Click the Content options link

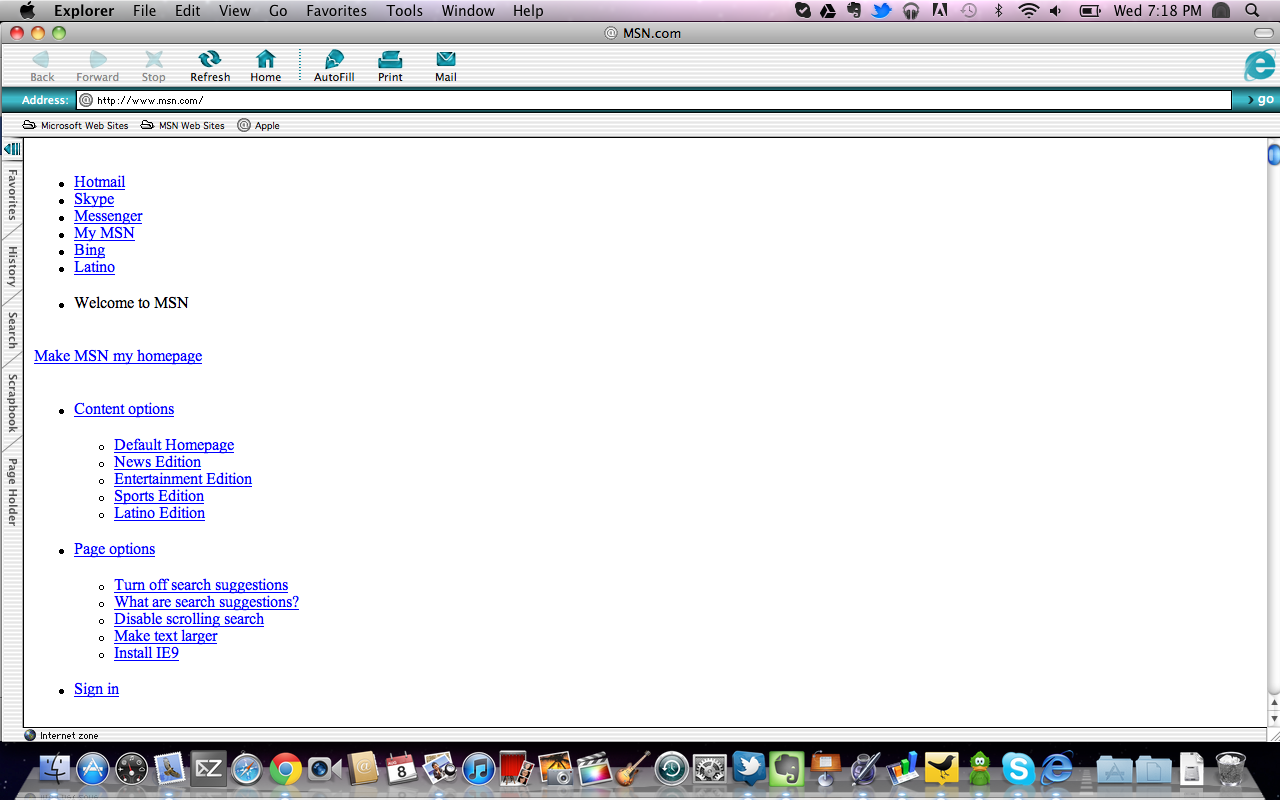click(124, 409)
